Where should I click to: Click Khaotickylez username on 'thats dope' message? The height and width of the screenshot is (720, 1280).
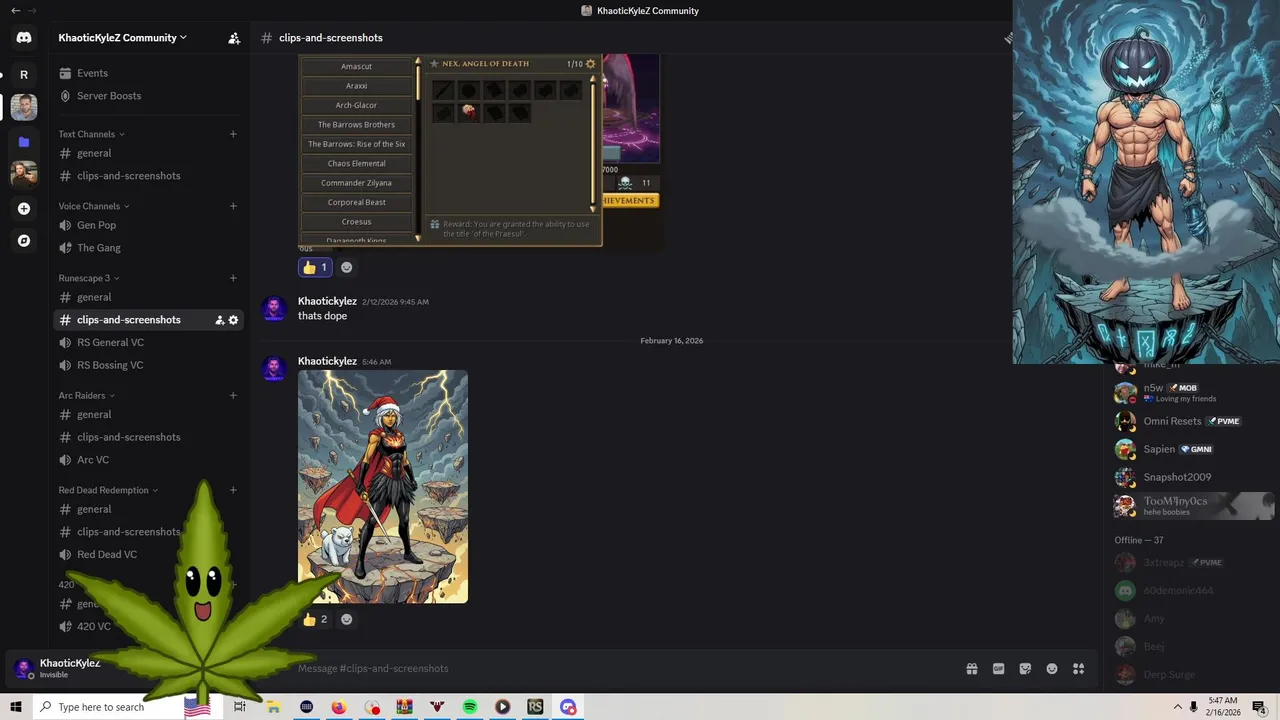[327, 301]
